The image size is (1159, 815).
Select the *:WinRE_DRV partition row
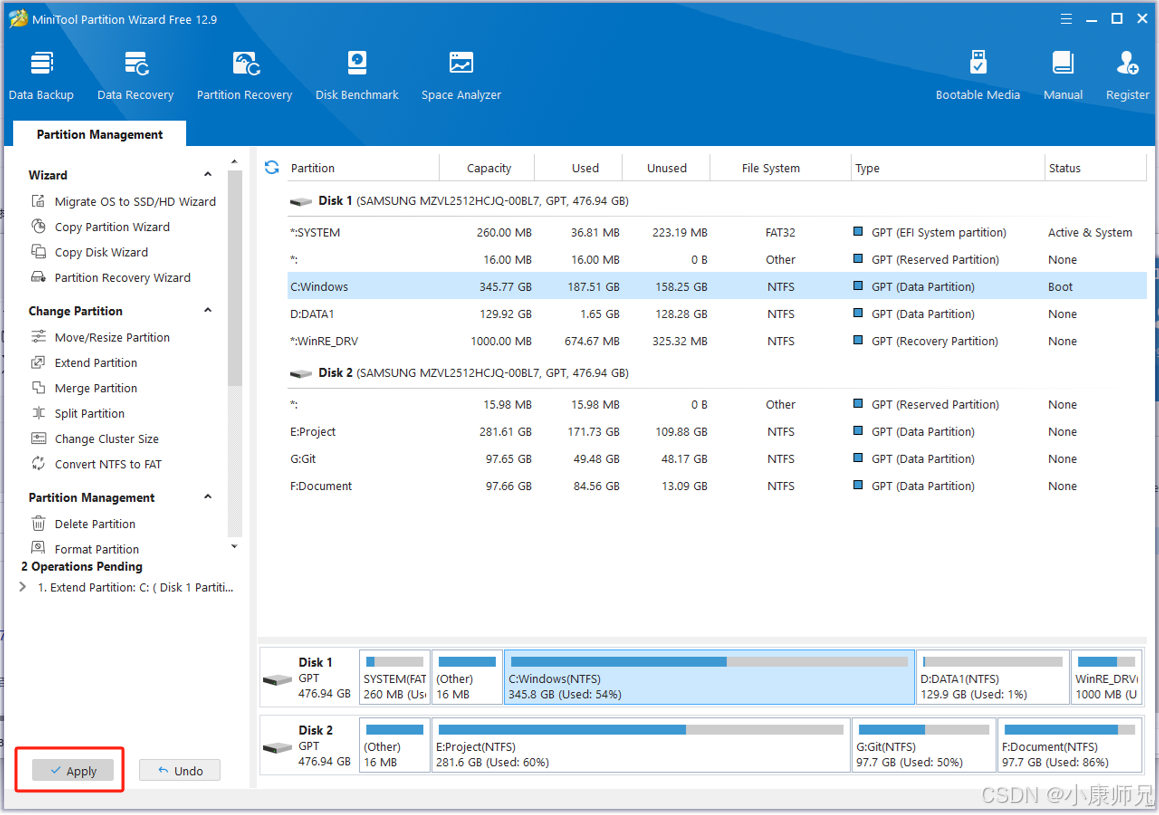pyautogui.click(x=717, y=341)
